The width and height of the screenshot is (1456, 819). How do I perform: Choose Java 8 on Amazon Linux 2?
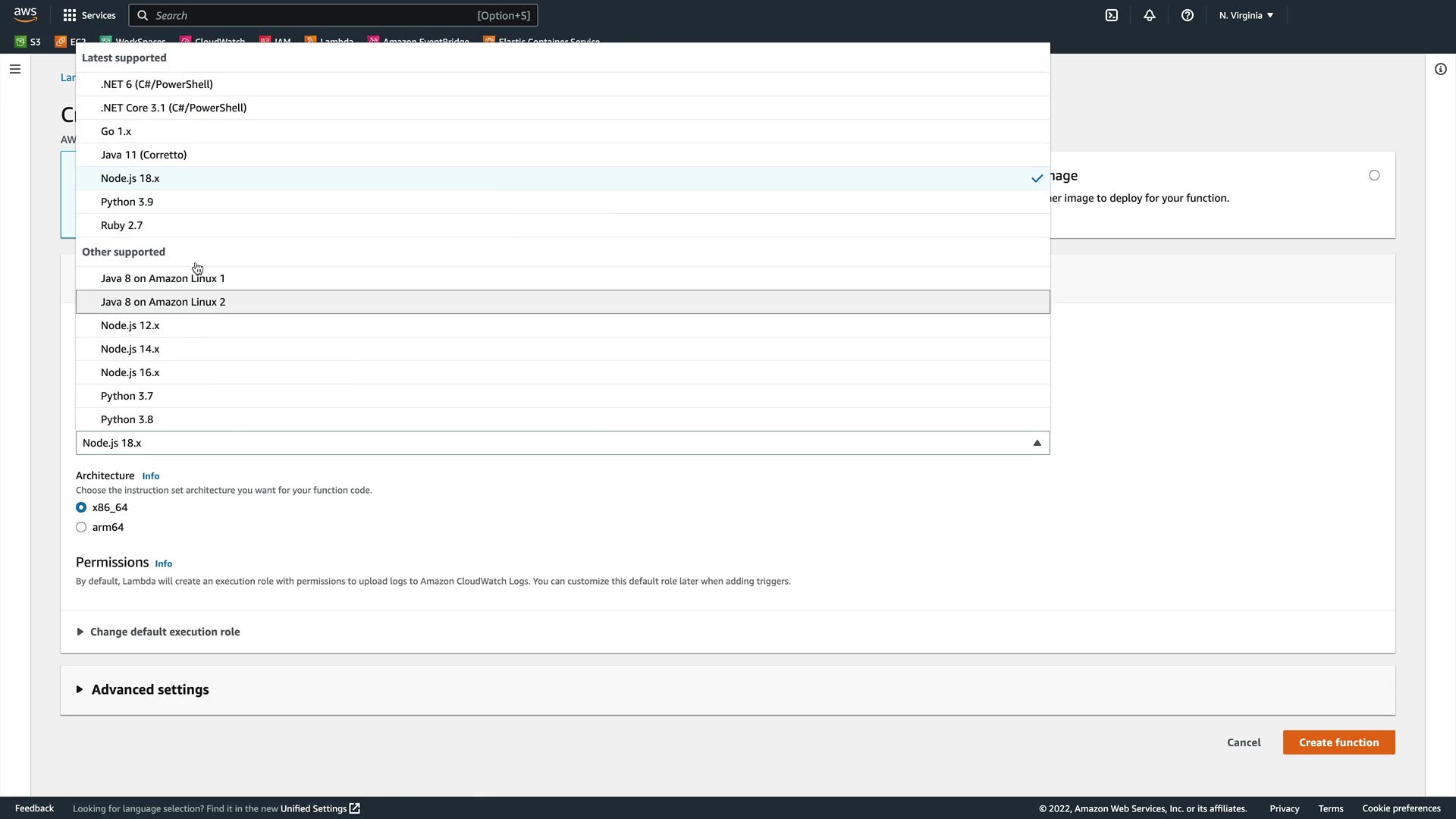163,302
